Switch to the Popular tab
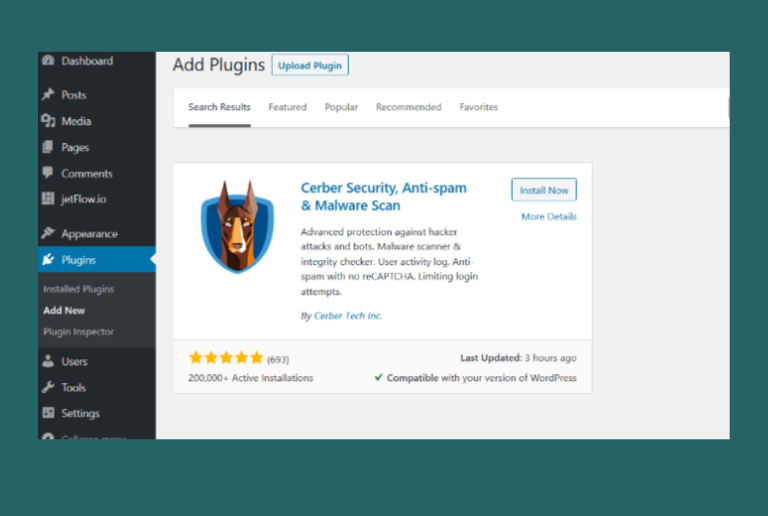 tap(341, 107)
